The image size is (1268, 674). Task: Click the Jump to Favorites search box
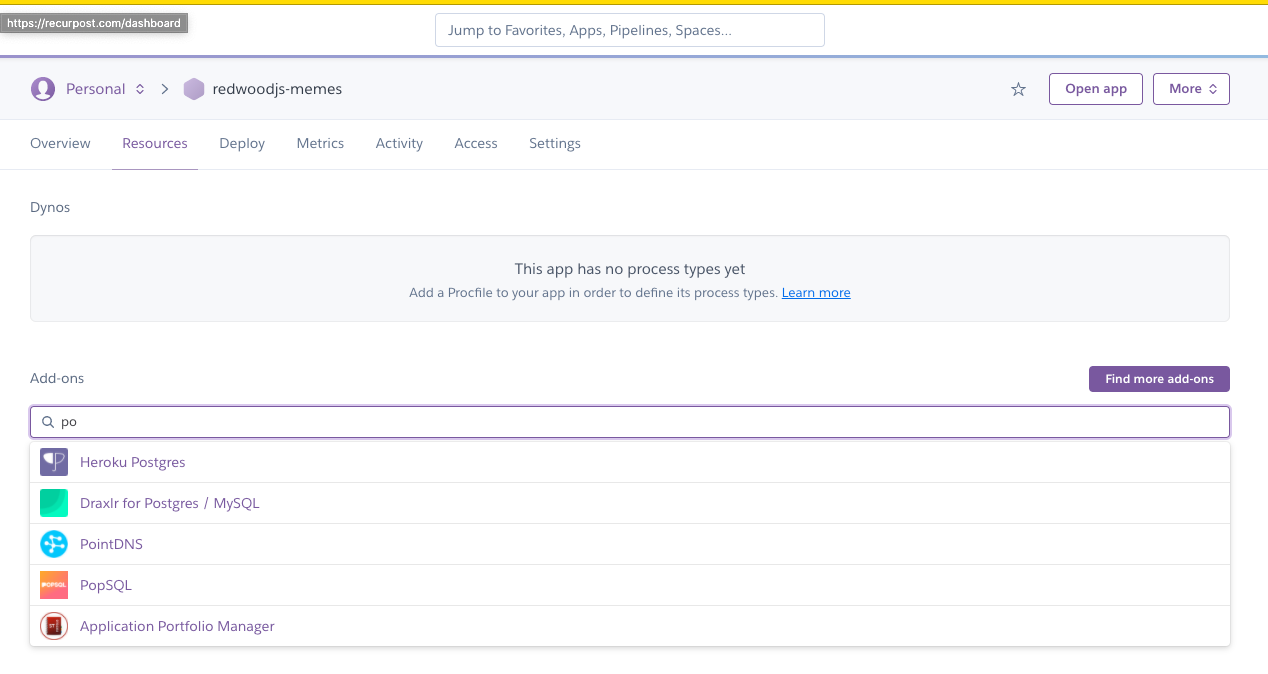(x=630, y=30)
